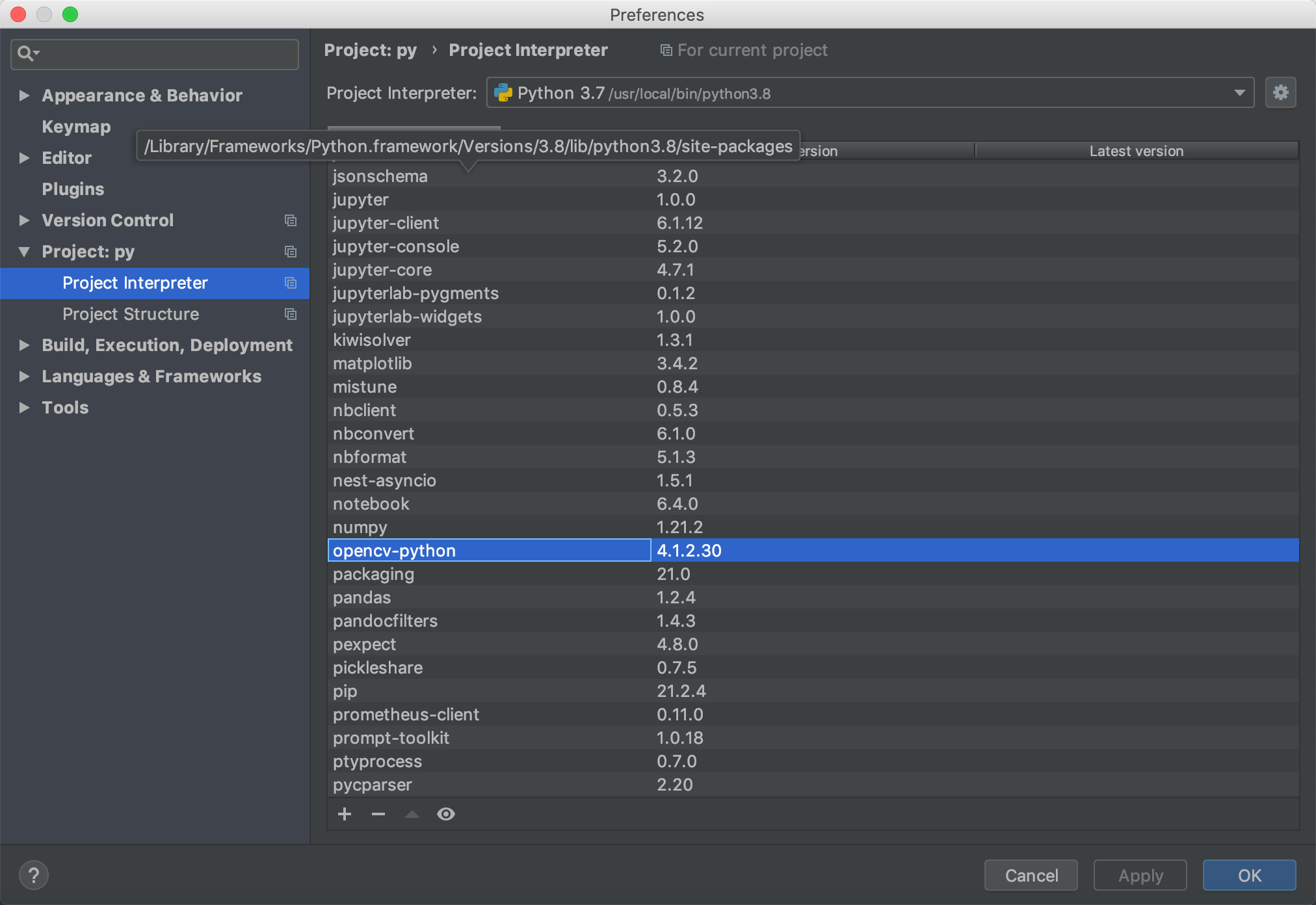Expand the Tools section
The image size is (1316, 905).
(24, 408)
